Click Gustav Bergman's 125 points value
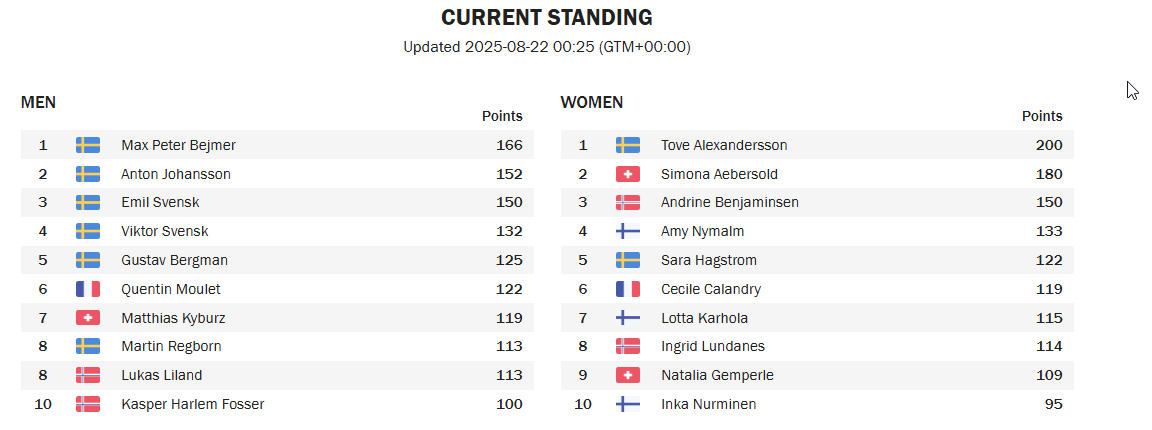Screen dimensions: 1152x430 click(509, 260)
